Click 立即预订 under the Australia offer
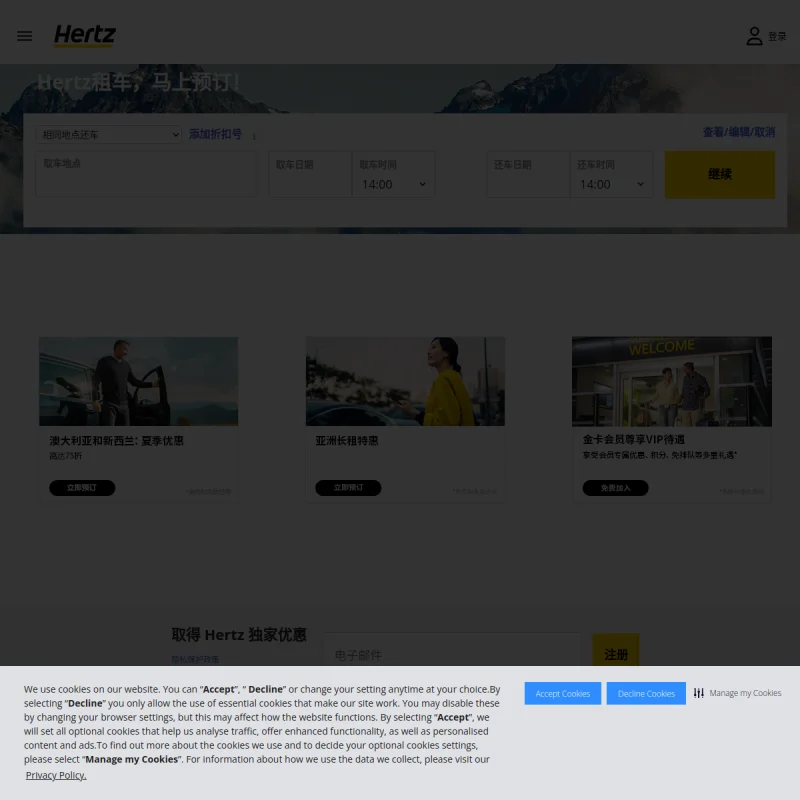Viewport: 800px width, 800px height. click(x=82, y=488)
